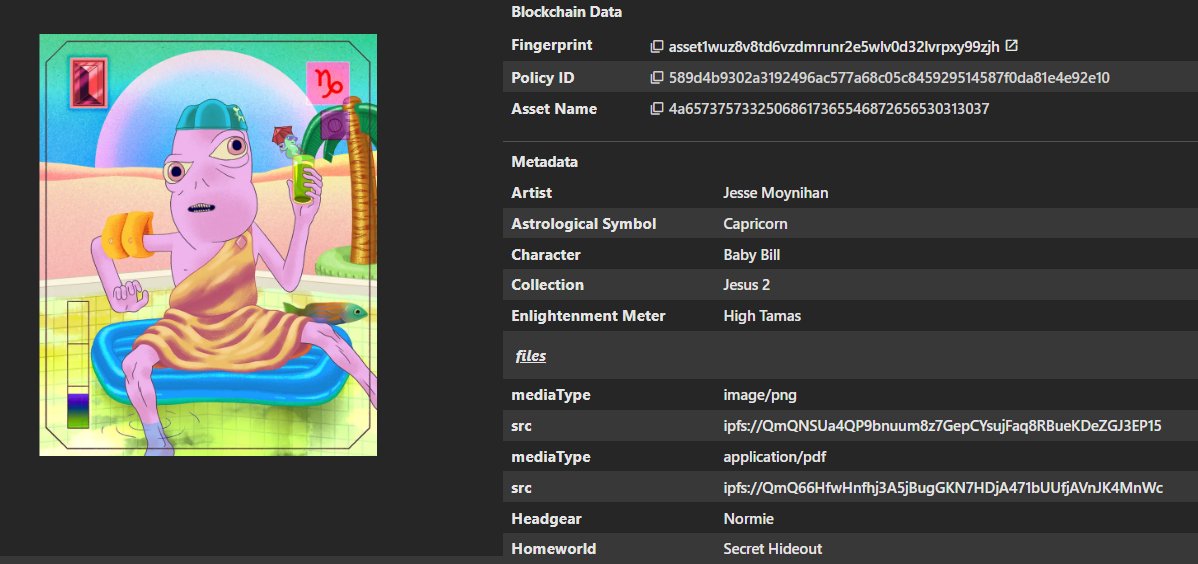This screenshot has width=1198, height=564.
Task: Select ipfs src ending DeZGJ3EP15
Action: coord(942,426)
